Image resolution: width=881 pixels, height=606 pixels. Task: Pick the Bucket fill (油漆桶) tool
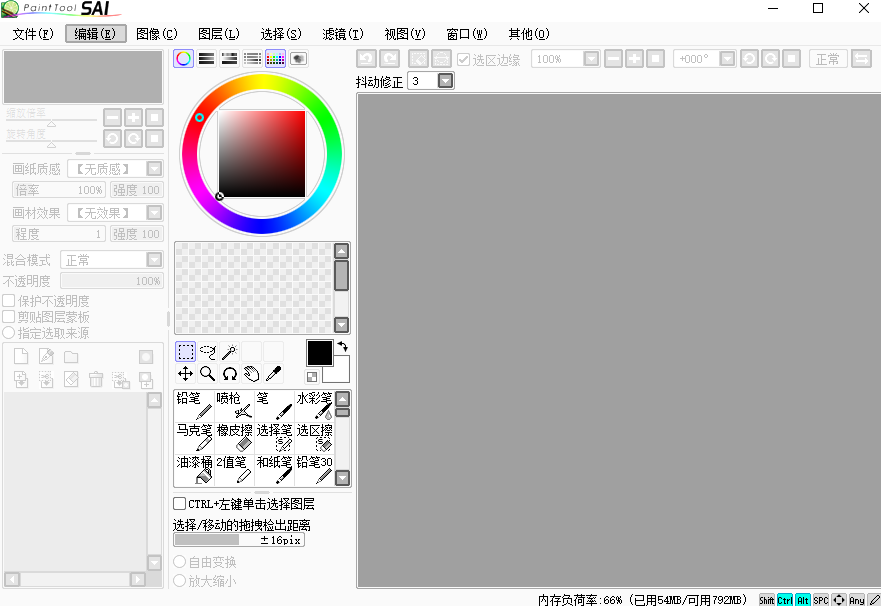193,467
